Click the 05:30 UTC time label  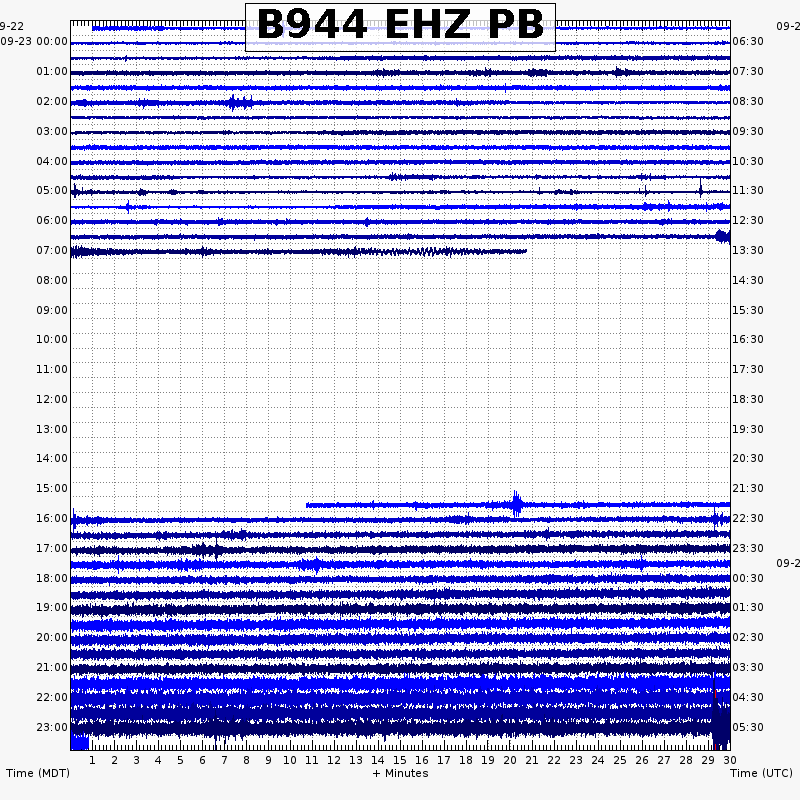748,727
